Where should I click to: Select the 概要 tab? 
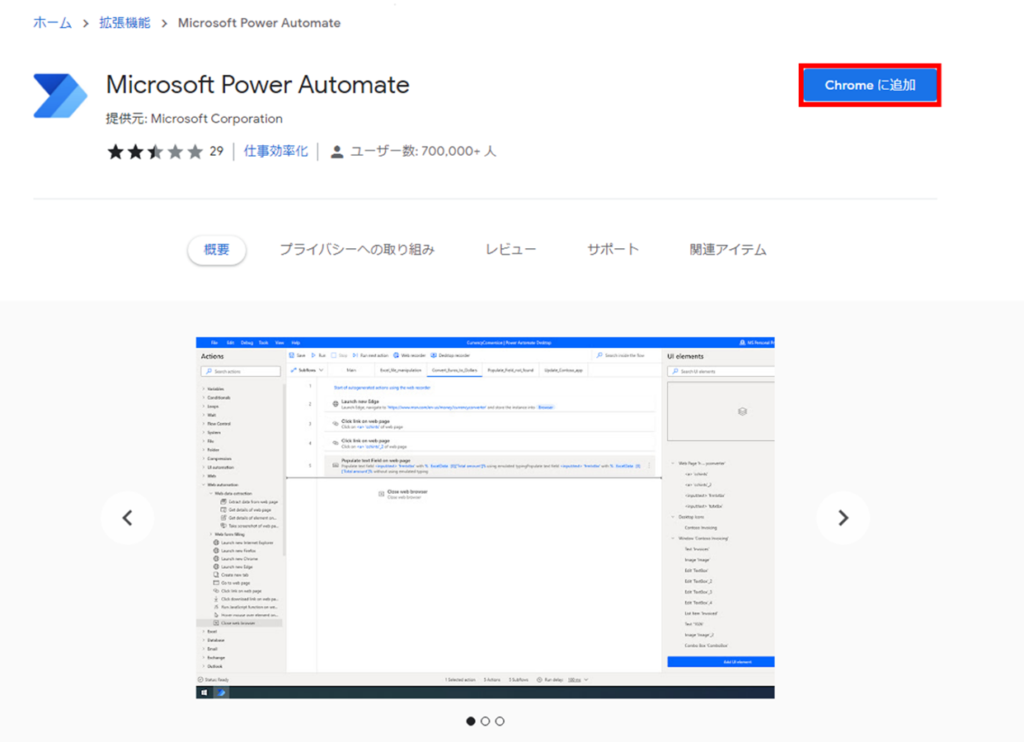point(217,250)
